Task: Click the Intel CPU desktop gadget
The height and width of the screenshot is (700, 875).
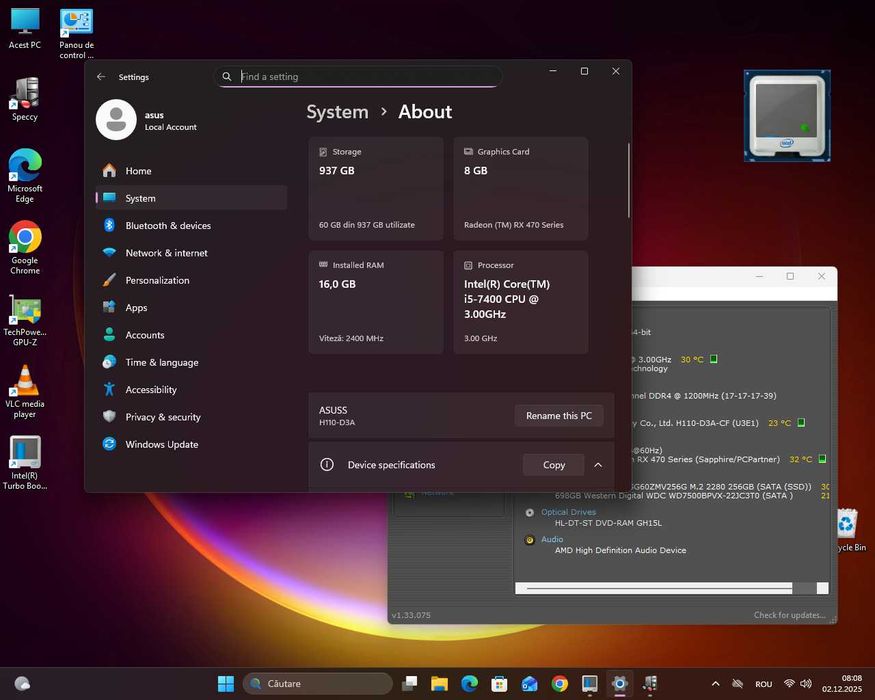Action: click(787, 116)
